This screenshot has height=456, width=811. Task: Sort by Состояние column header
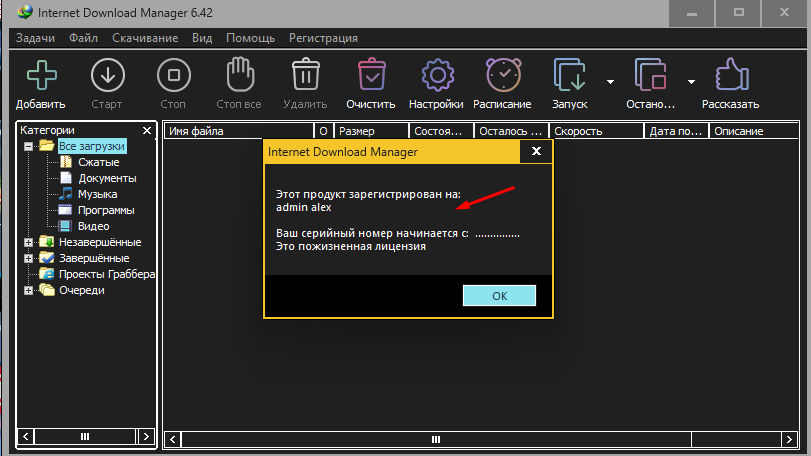click(442, 131)
